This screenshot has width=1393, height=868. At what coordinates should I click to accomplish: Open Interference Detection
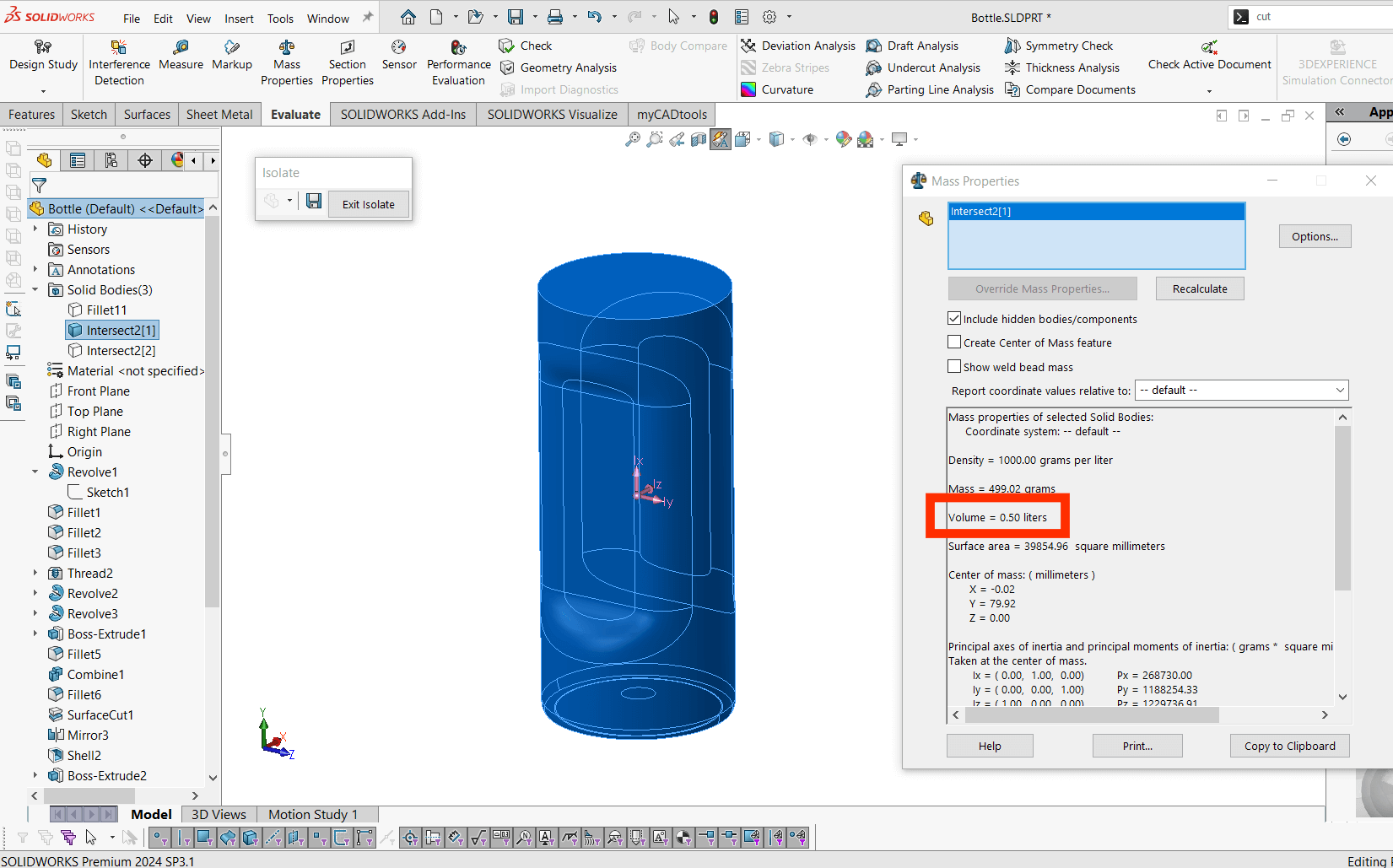tap(119, 62)
